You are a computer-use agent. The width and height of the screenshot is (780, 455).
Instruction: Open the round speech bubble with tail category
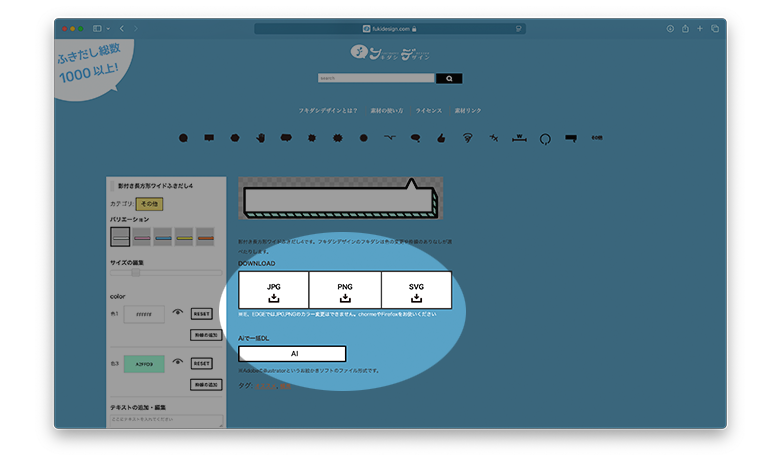click(183, 138)
